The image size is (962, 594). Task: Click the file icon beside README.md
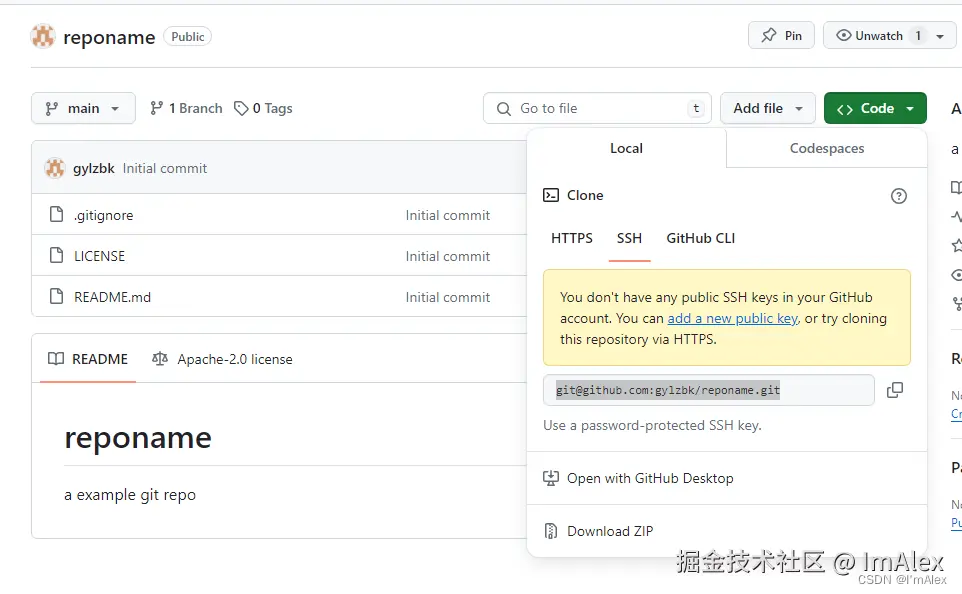point(56,296)
